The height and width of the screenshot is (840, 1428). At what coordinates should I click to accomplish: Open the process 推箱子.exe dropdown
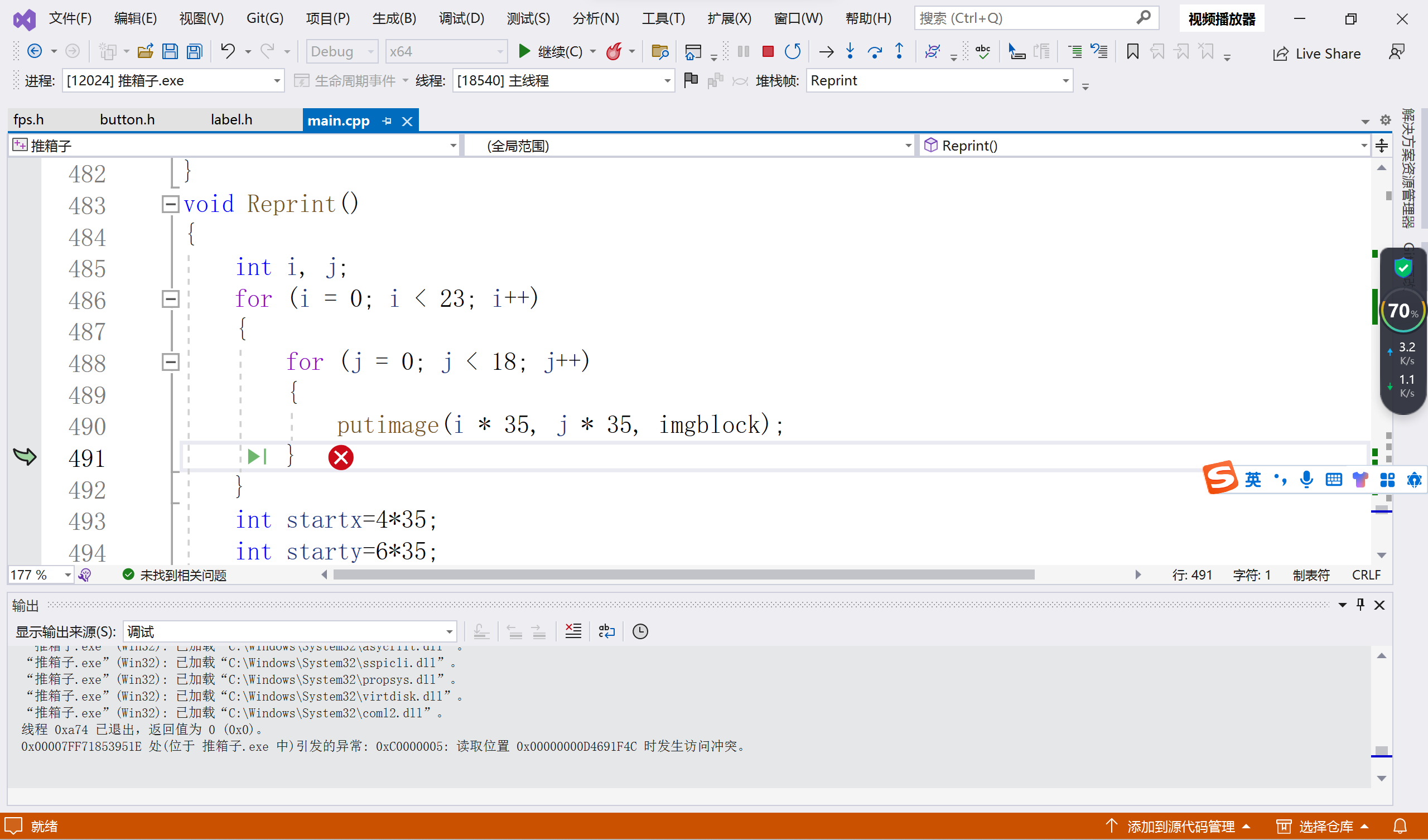click(x=277, y=81)
